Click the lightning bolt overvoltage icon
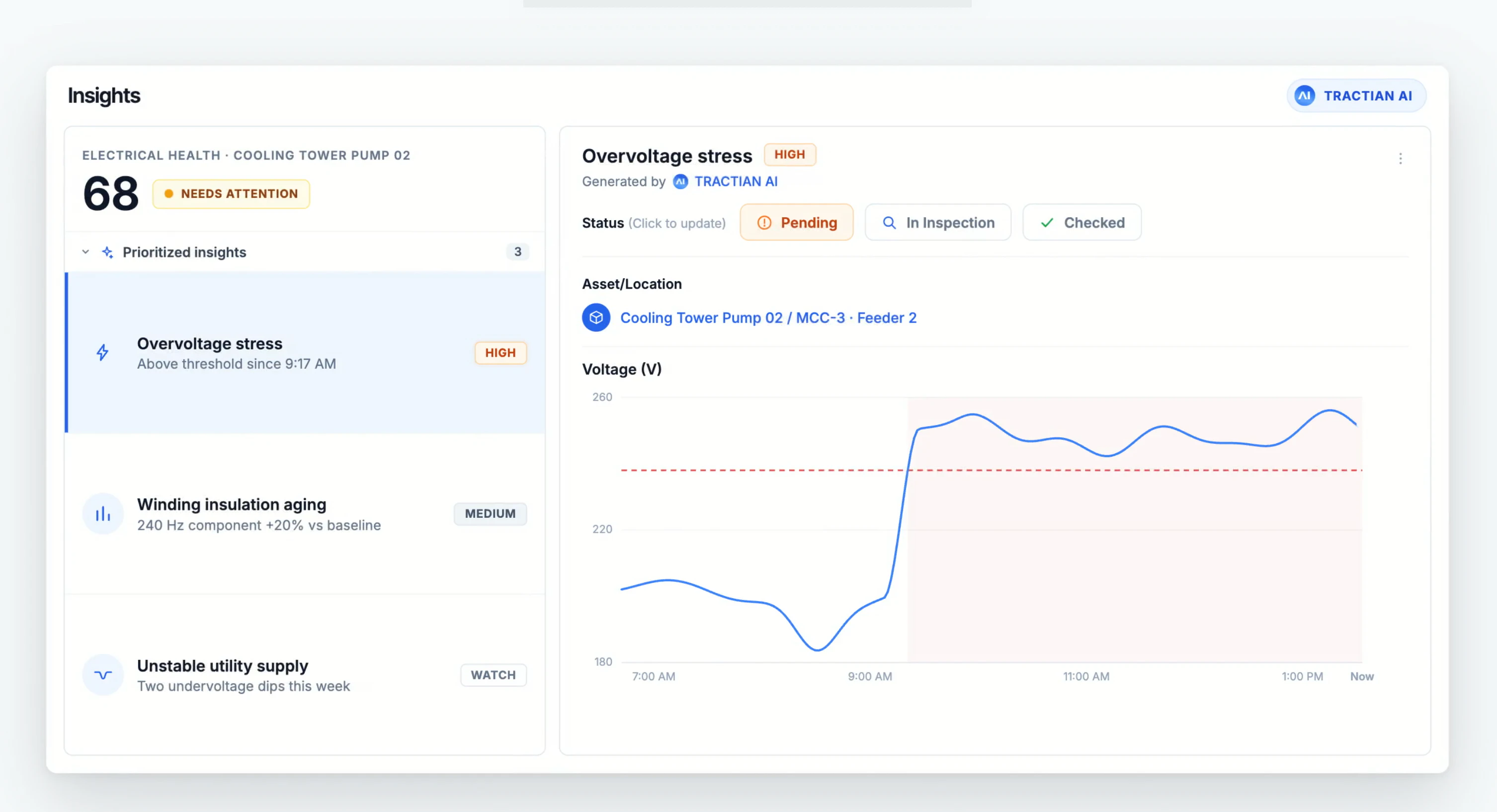1497x812 pixels. click(x=102, y=352)
